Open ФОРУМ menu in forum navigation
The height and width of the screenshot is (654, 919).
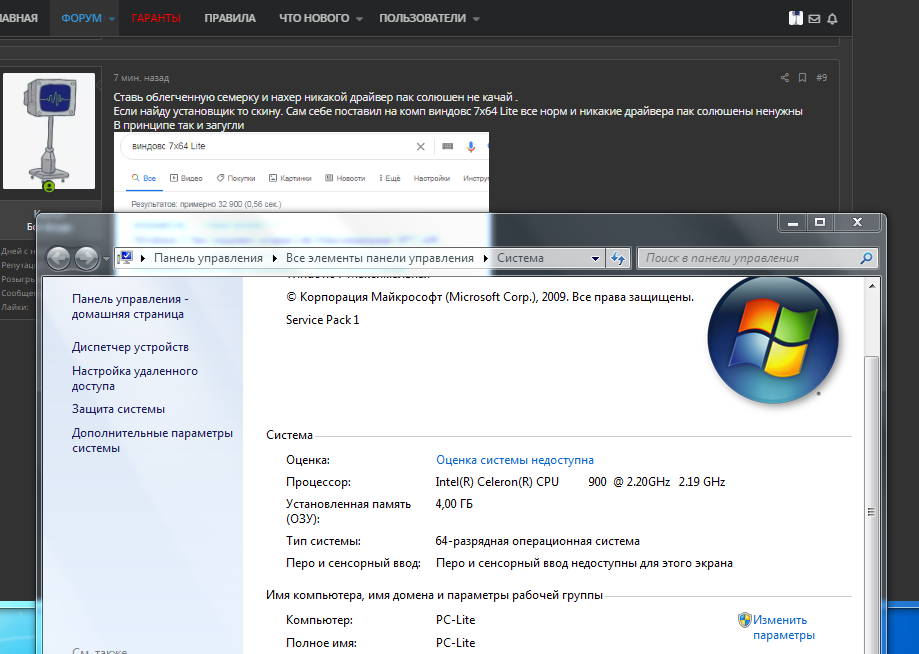(81, 18)
